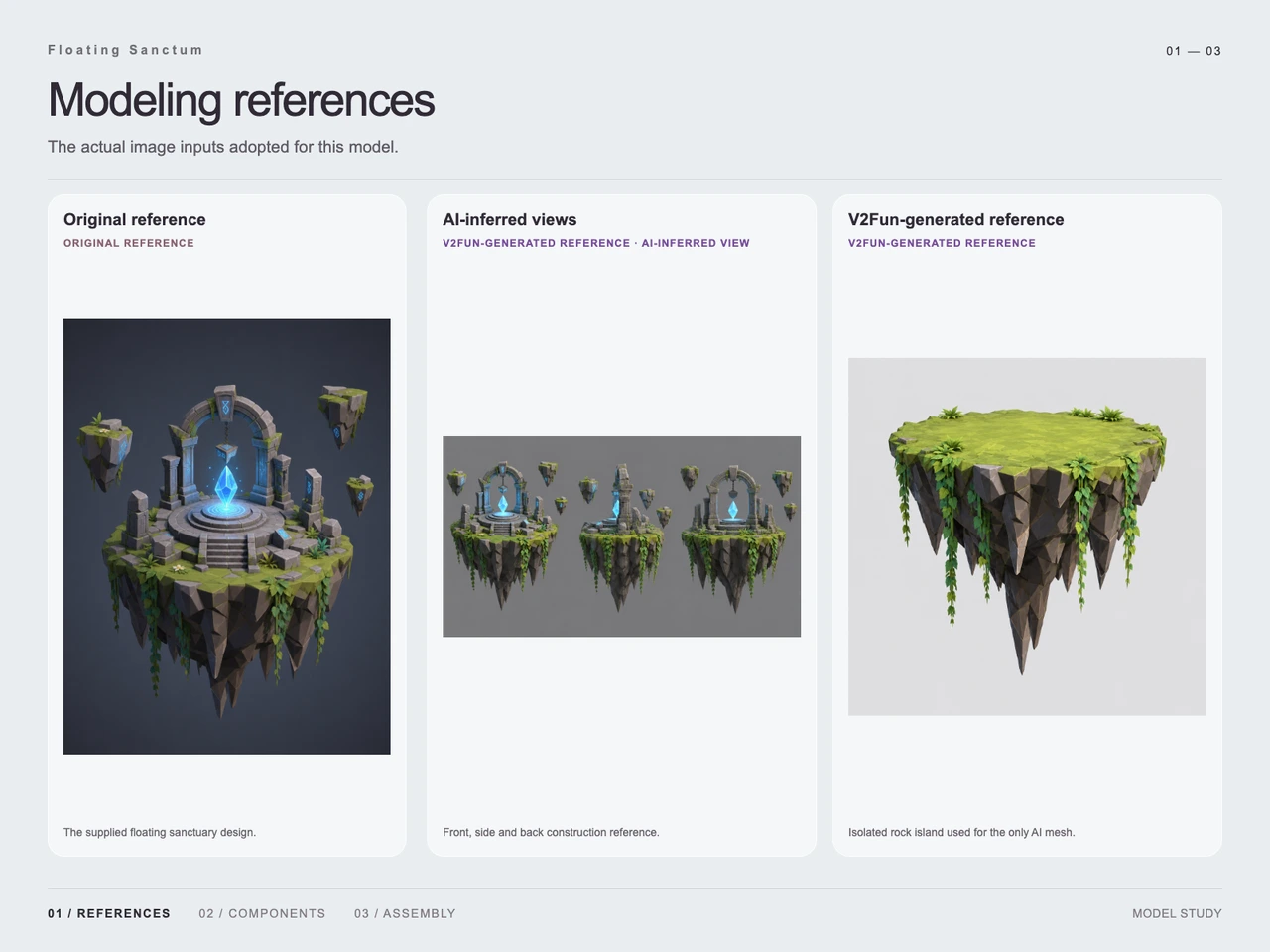Select the isolated rock island image
This screenshot has height=952, width=1270.
coord(1027,536)
